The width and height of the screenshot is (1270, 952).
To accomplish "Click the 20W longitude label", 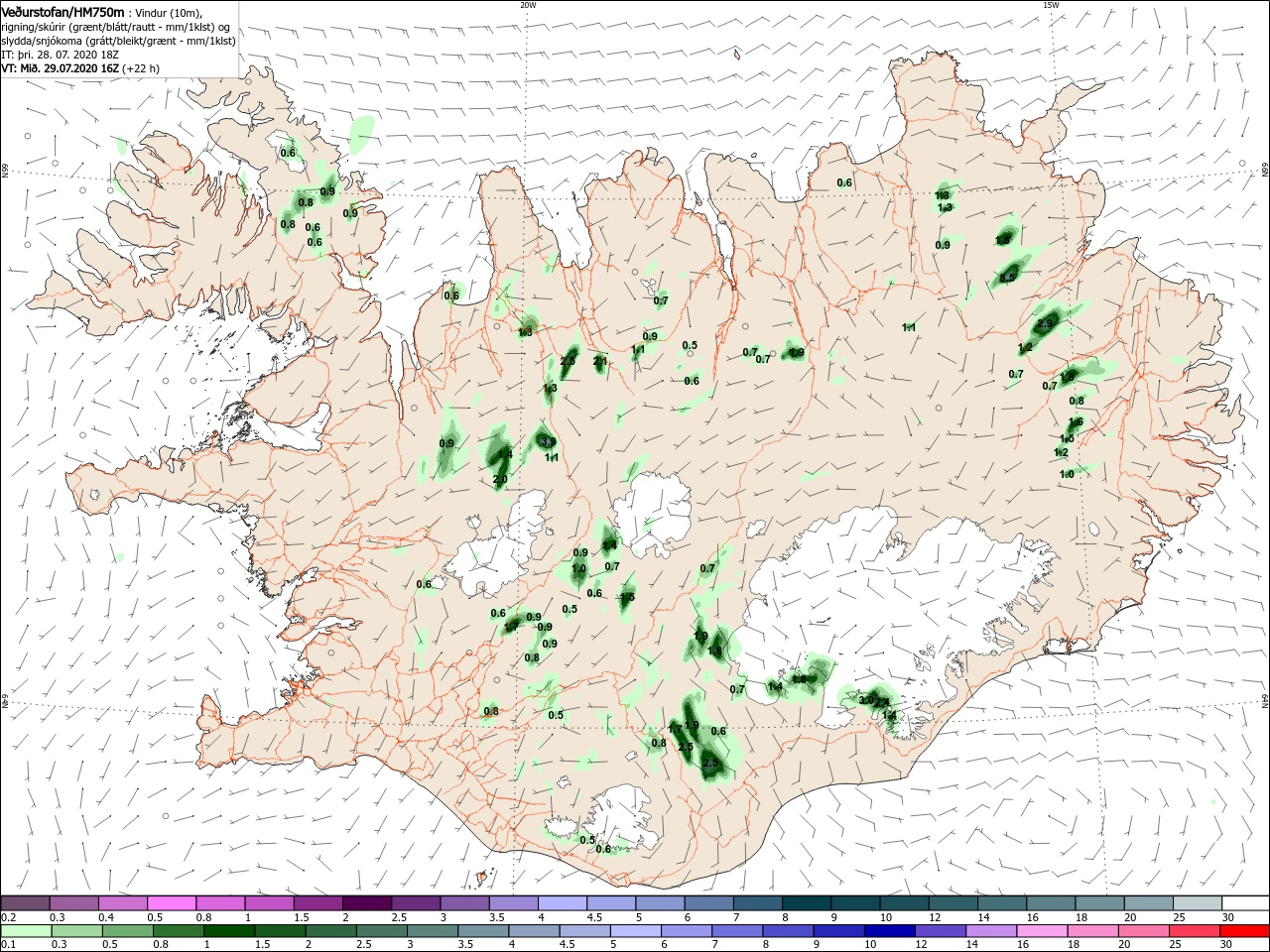I will 528,5.
